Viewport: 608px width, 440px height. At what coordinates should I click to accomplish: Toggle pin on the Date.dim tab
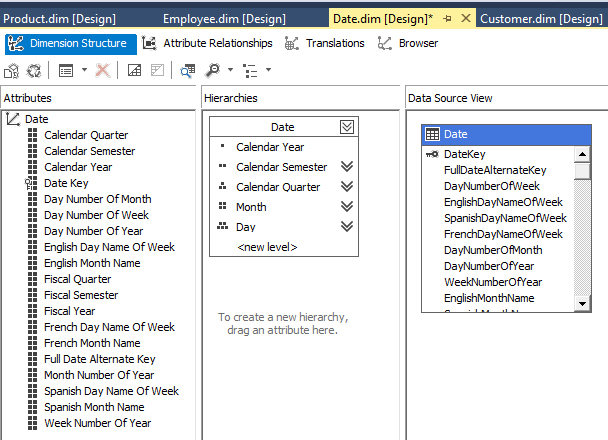coord(448,18)
